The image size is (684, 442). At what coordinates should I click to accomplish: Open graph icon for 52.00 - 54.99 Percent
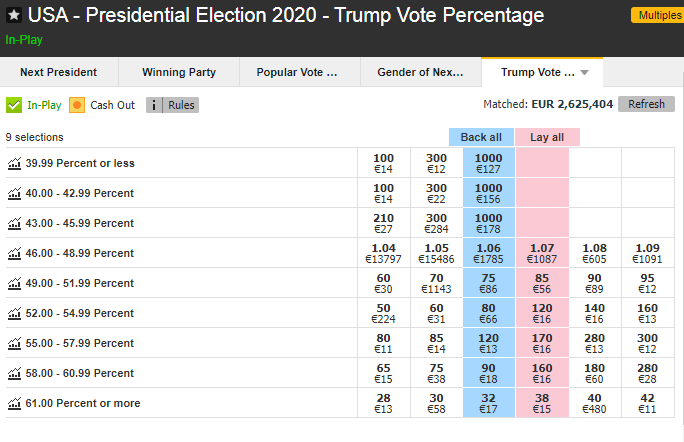[x=13, y=313]
